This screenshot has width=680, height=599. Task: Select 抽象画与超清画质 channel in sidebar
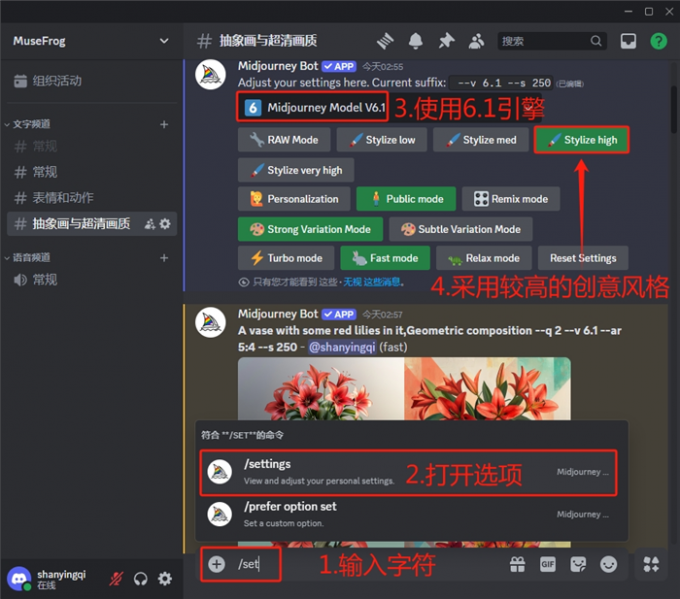coord(92,224)
